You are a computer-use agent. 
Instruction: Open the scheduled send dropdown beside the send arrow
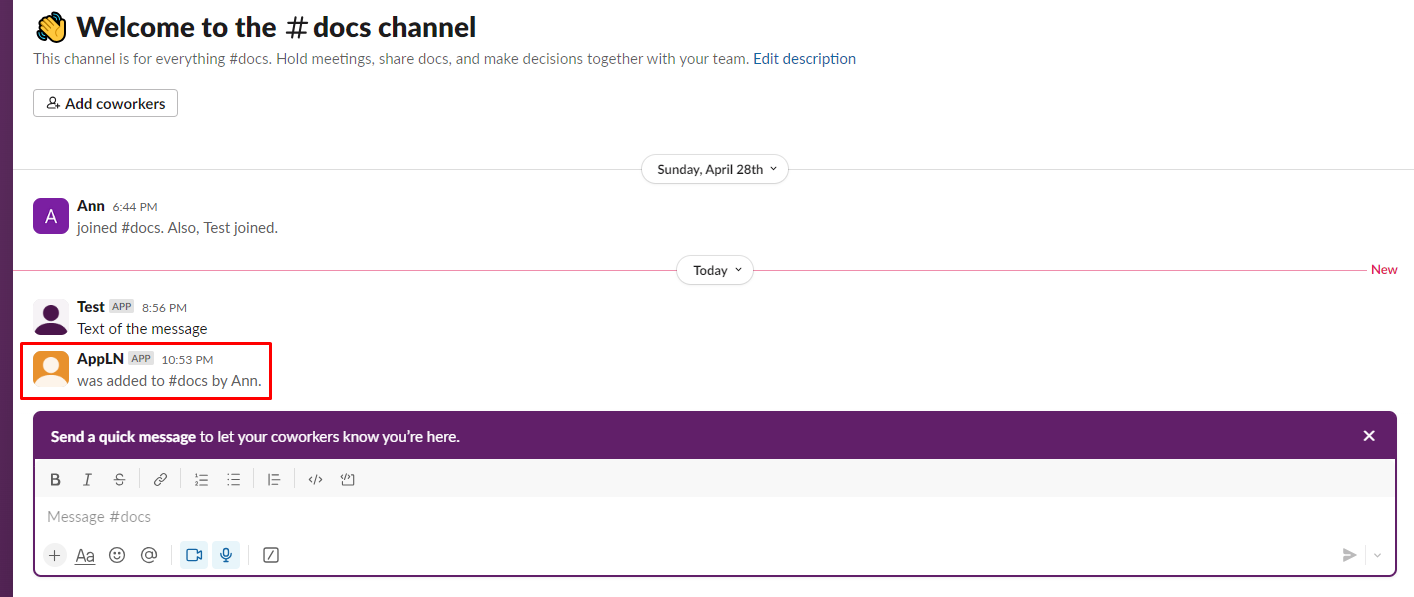1378,555
